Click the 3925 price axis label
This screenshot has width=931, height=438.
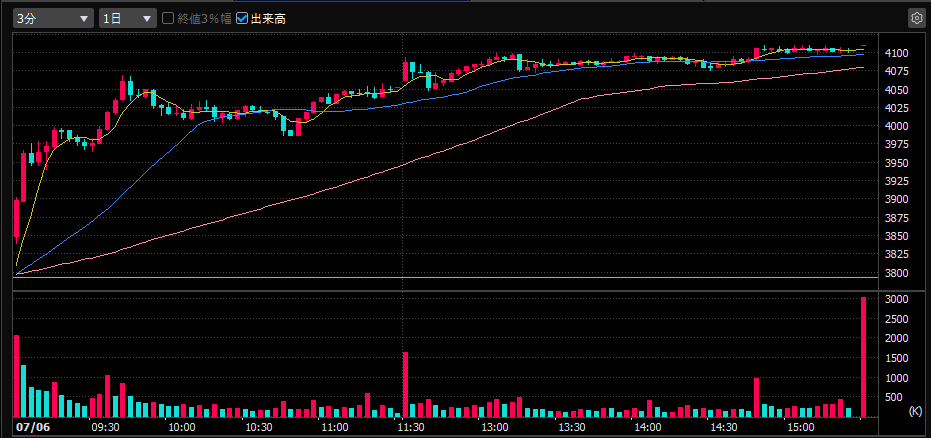896,182
